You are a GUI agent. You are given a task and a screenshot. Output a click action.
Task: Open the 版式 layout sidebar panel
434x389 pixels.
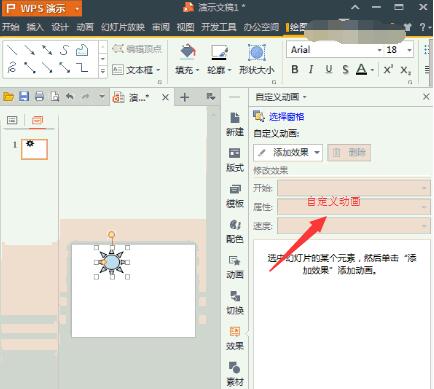(235, 160)
